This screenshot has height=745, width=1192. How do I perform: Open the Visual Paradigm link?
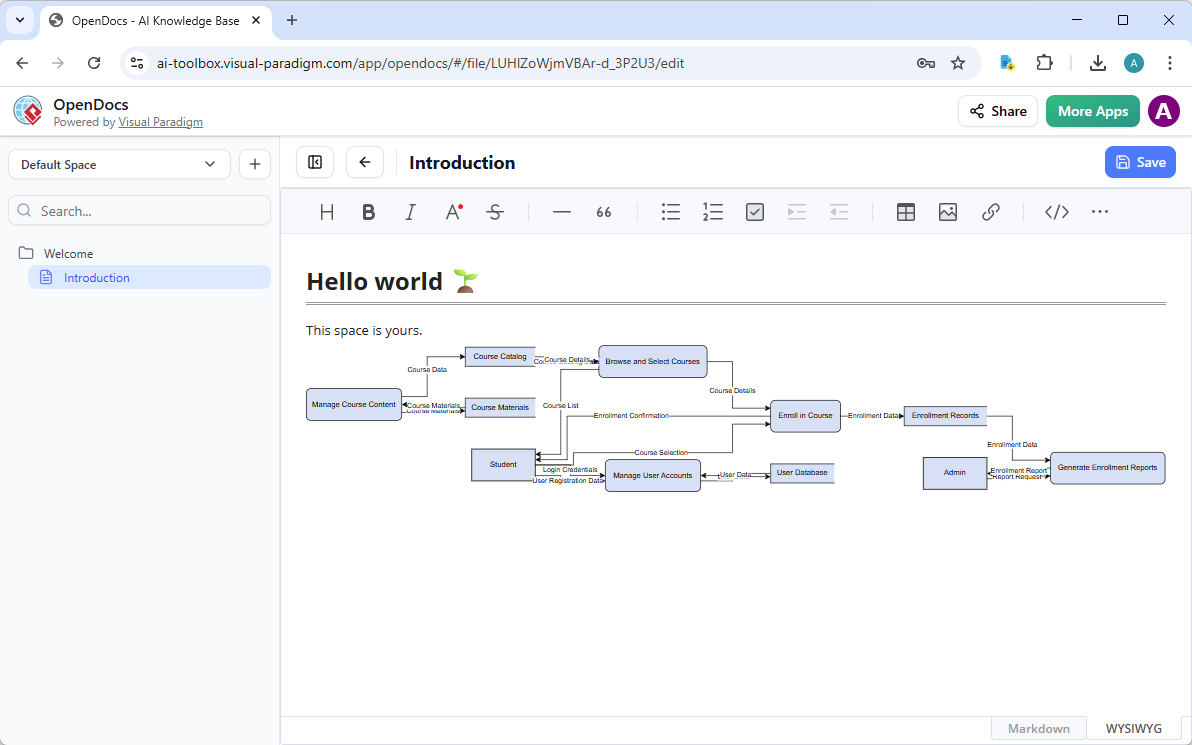tap(160, 121)
